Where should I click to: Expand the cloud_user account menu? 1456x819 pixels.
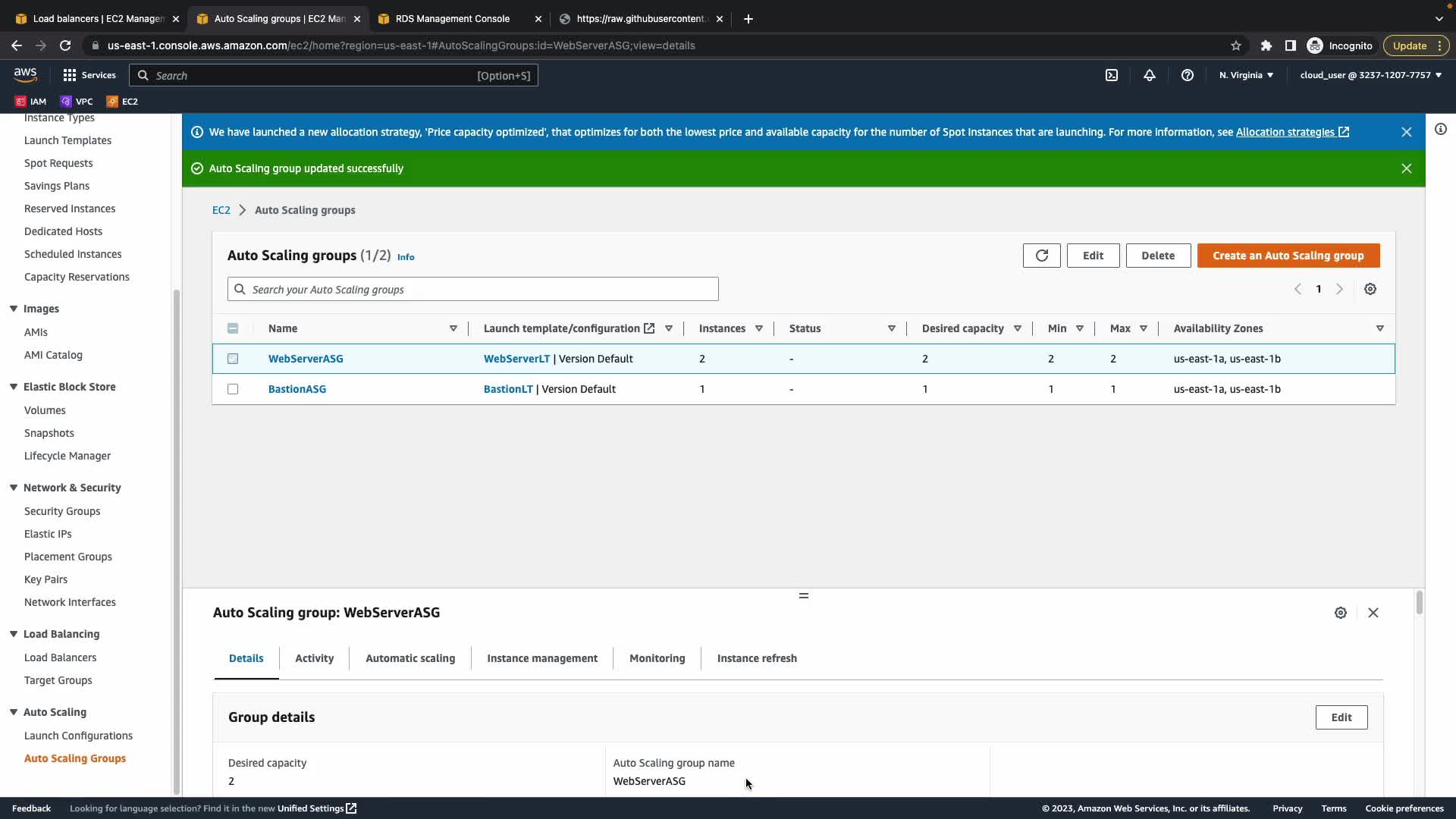click(1370, 75)
